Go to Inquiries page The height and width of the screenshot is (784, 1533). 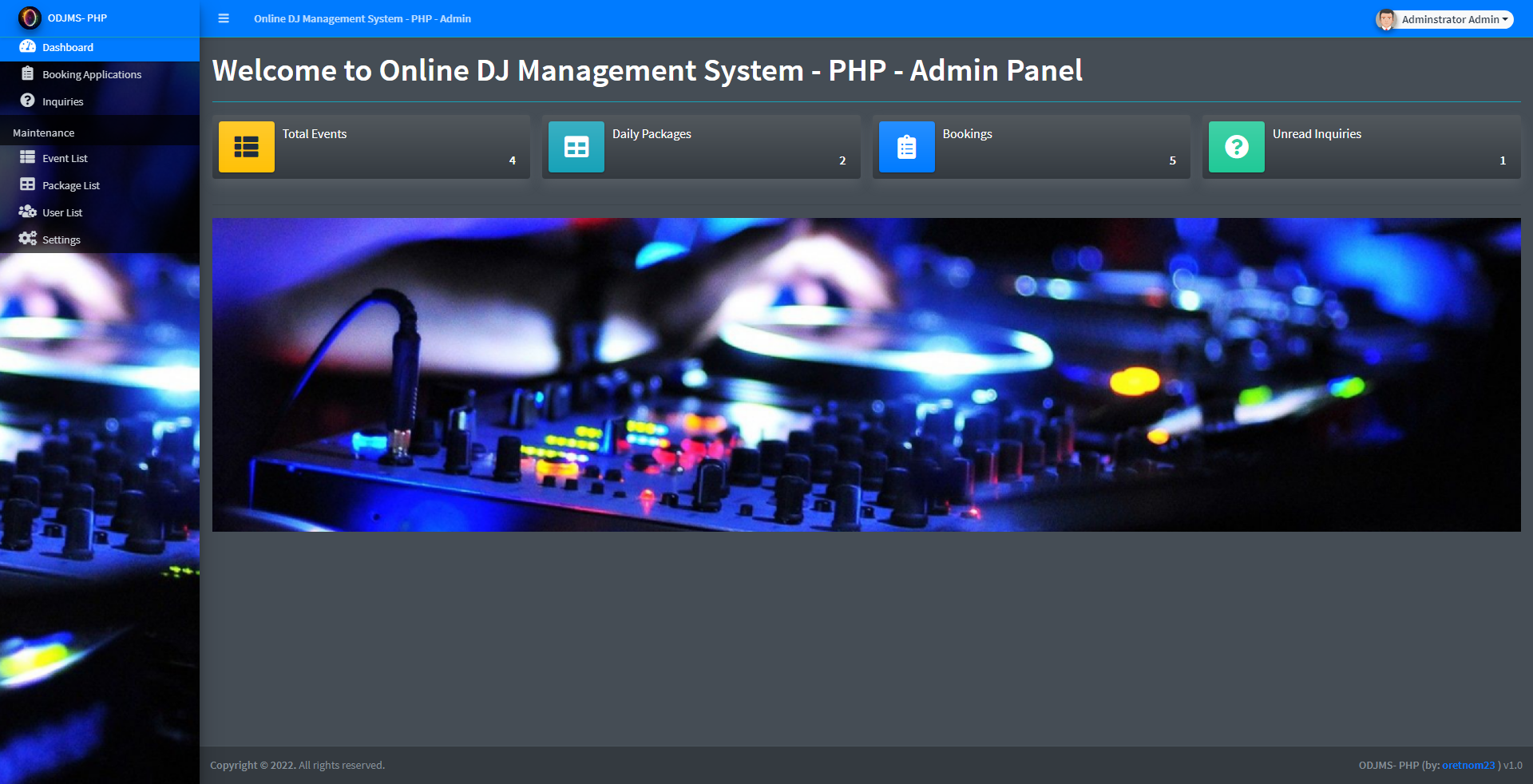100,101
